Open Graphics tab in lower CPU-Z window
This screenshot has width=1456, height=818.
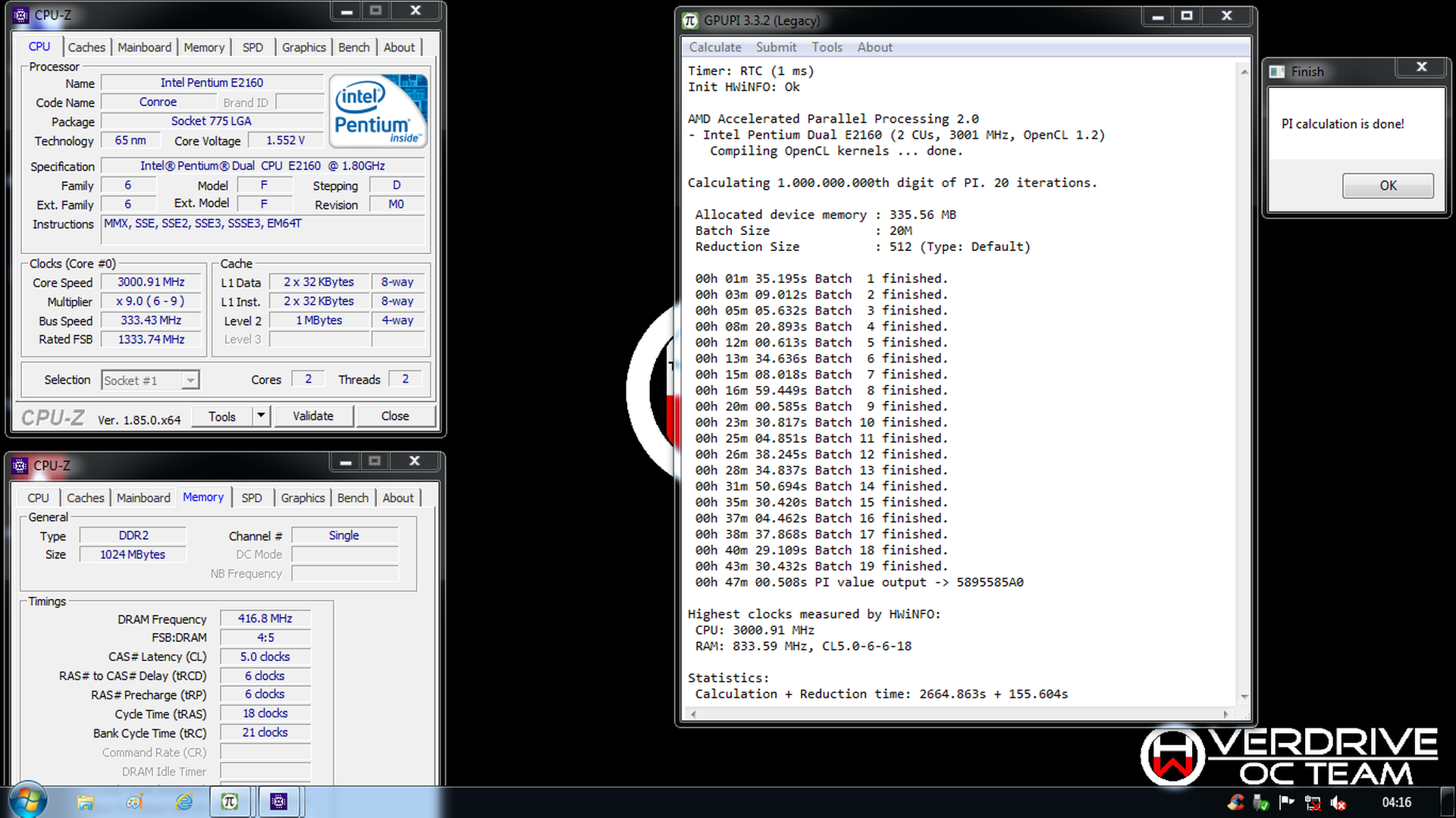(303, 498)
